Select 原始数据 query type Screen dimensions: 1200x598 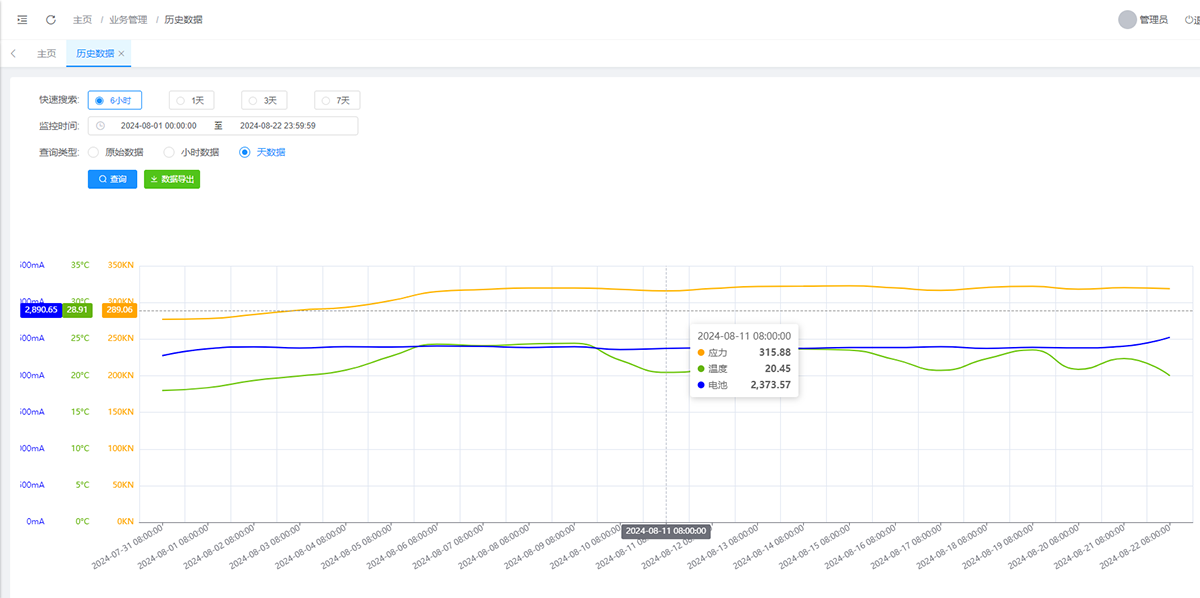point(116,153)
